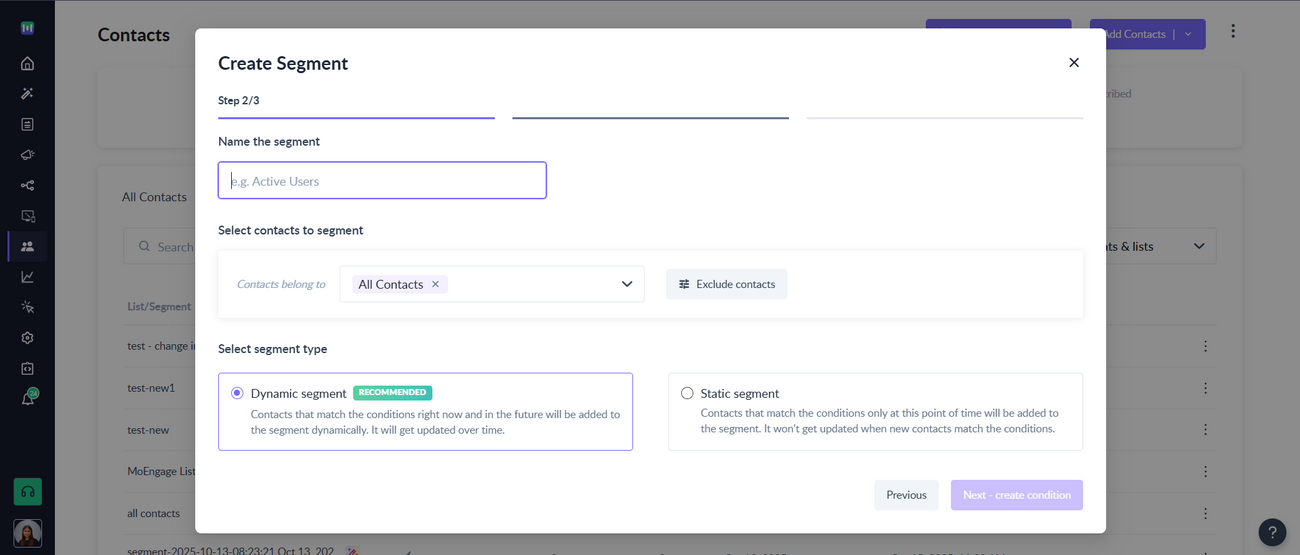The width and height of the screenshot is (1300, 555).
Task: Expand the lists filter dropdown chevron
Action: click(1199, 246)
